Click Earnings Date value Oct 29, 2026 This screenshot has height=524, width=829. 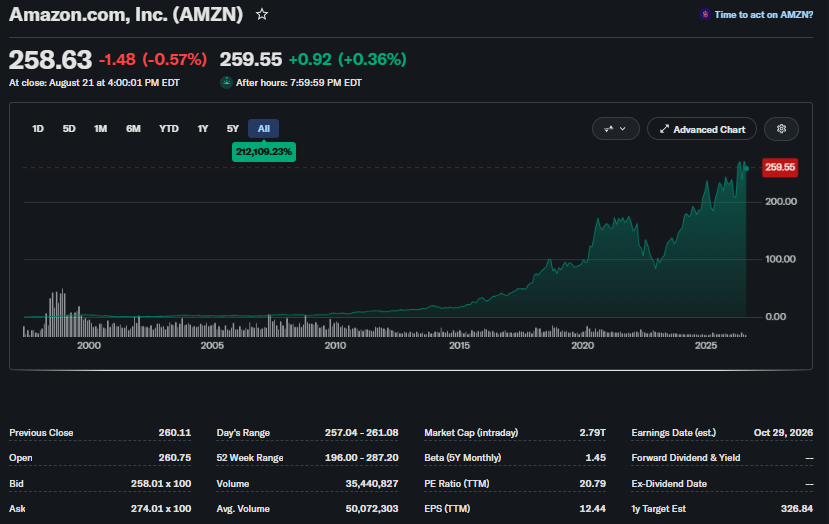click(783, 433)
